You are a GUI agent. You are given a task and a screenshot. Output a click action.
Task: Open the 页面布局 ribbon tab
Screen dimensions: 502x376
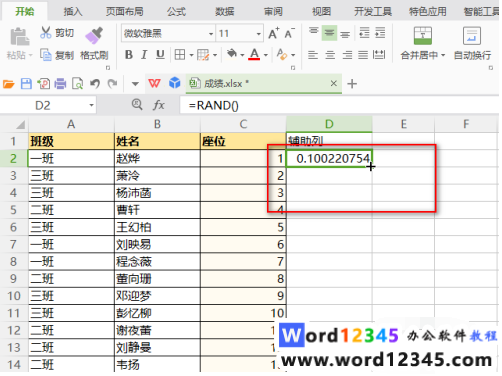(x=124, y=11)
